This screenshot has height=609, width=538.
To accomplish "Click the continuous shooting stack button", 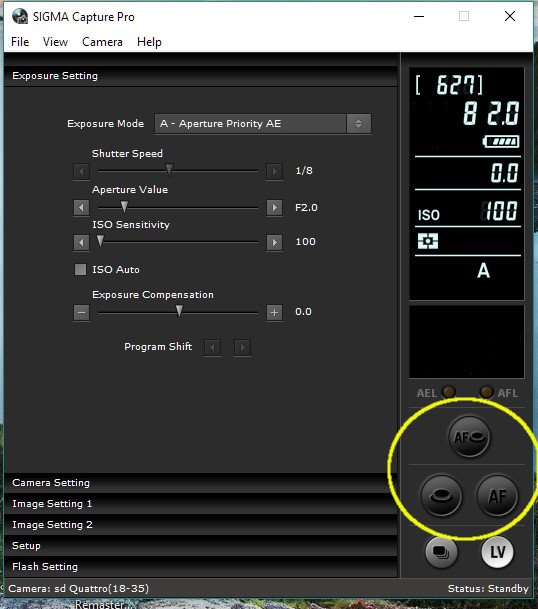I will point(441,552).
